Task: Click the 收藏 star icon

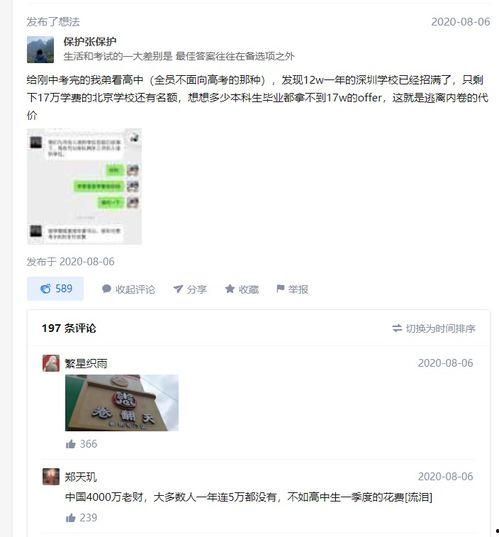Action: point(229,289)
